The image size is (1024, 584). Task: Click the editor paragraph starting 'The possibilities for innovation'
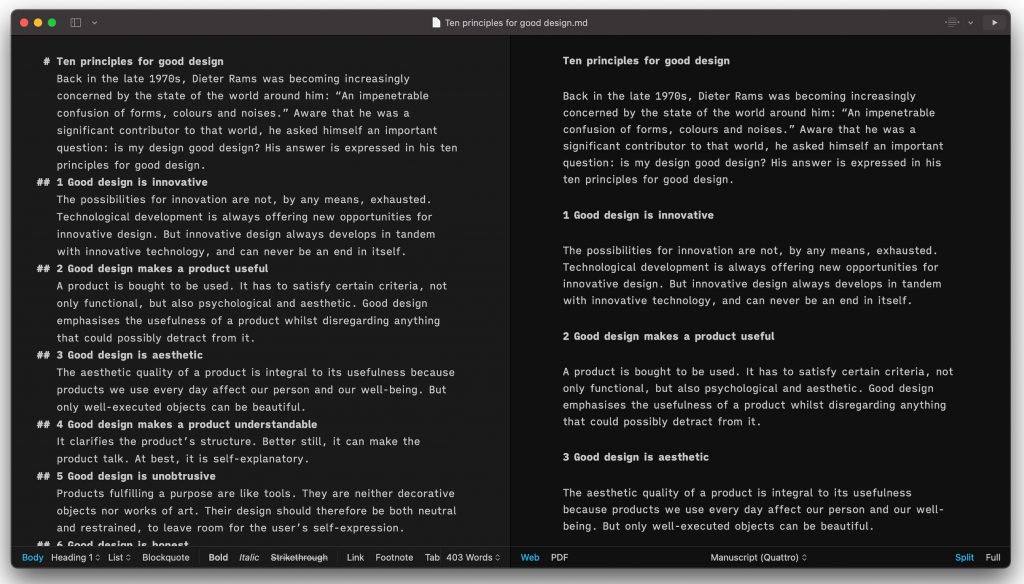click(246, 225)
